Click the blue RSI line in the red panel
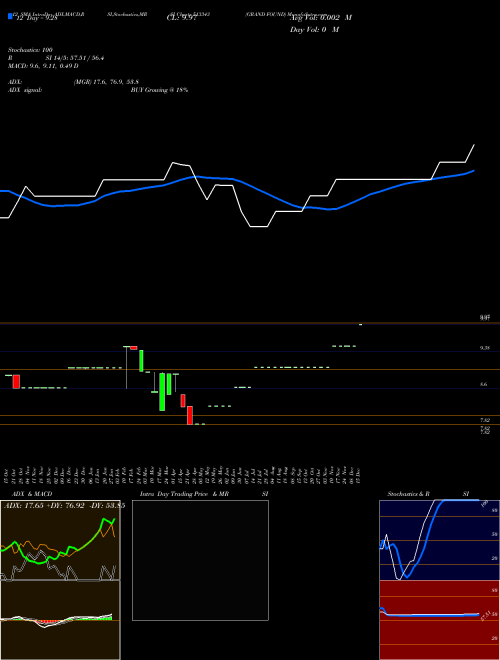The width and height of the screenshot is (500, 660). [x=429, y=614]
